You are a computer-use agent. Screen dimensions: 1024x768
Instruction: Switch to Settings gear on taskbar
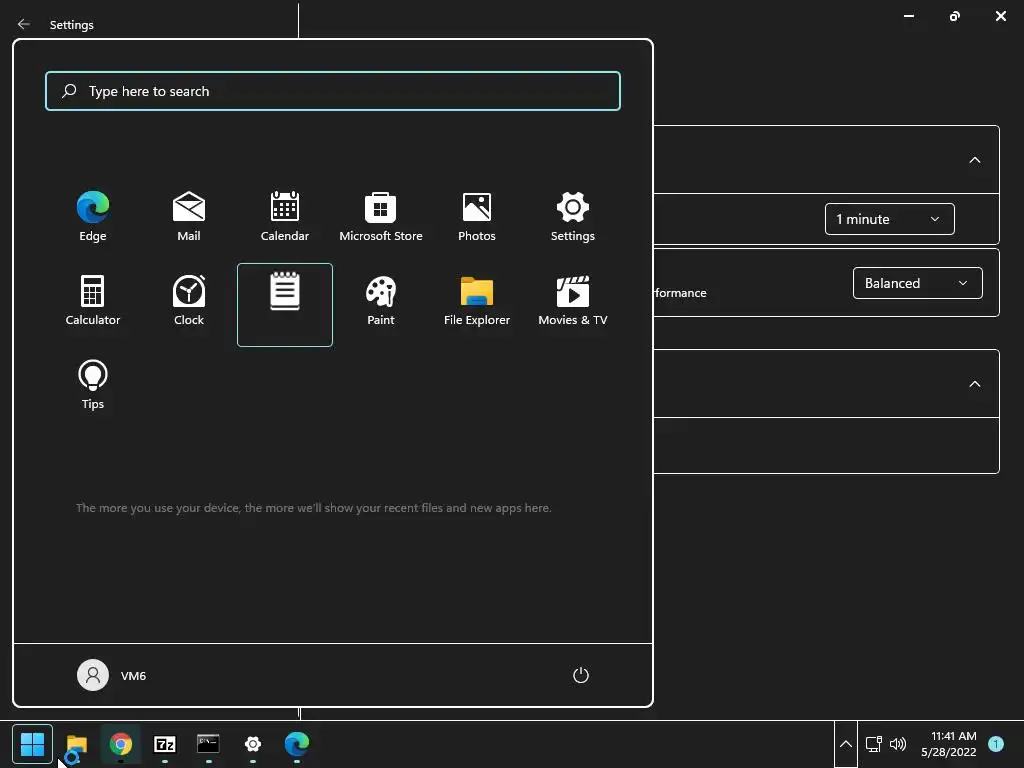(253, 744)
